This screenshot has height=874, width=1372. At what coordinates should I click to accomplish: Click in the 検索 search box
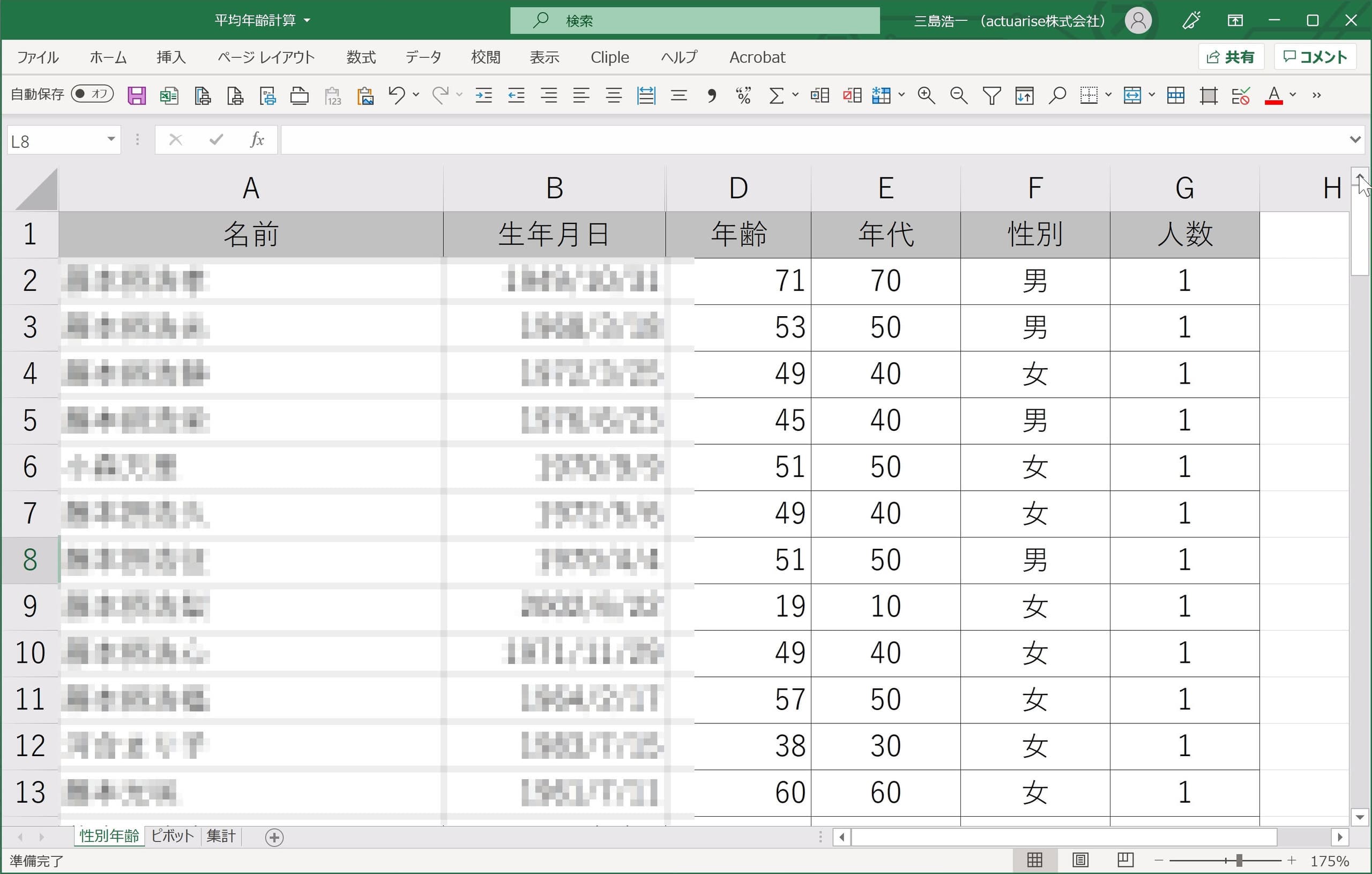694,21
